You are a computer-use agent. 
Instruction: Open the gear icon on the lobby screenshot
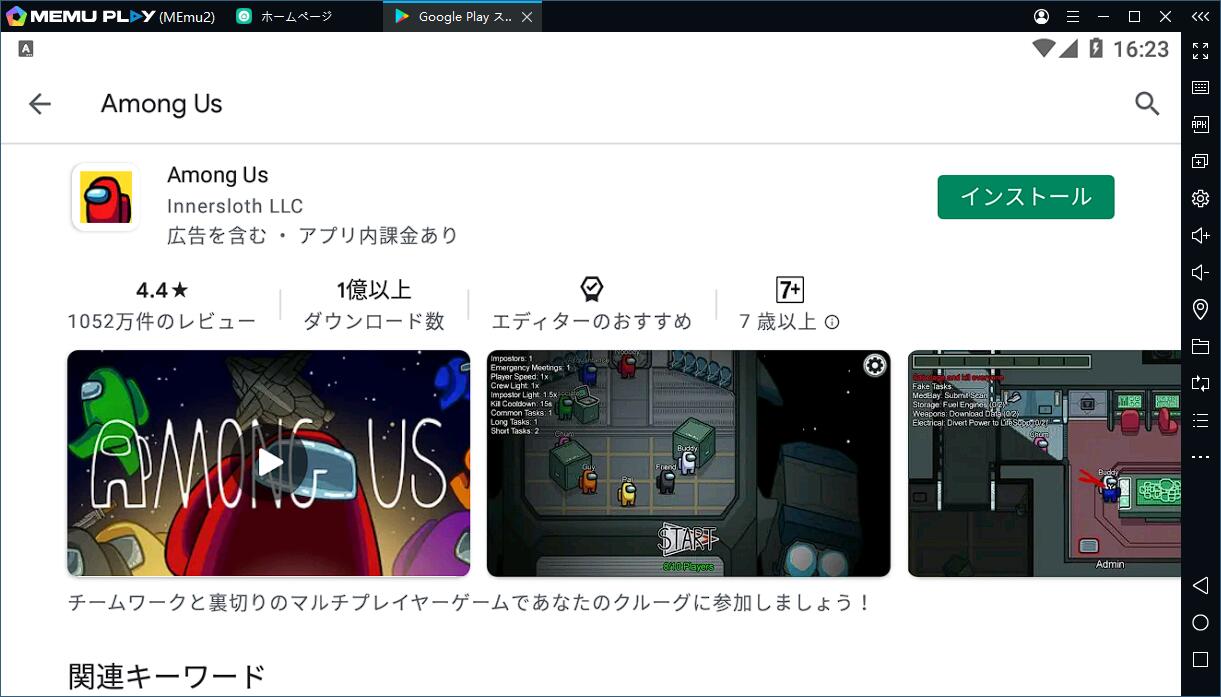click(875, 366)
